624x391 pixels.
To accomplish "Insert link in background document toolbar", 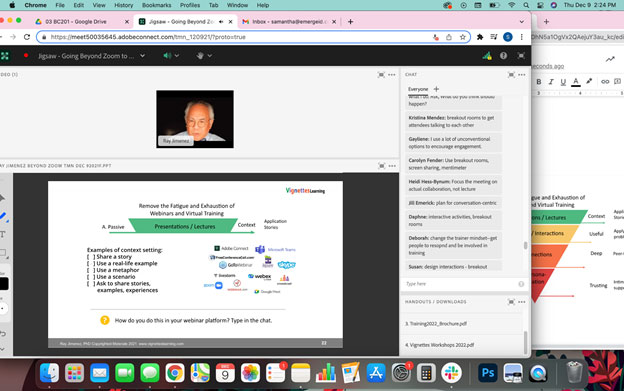I will tap(605, 82).
